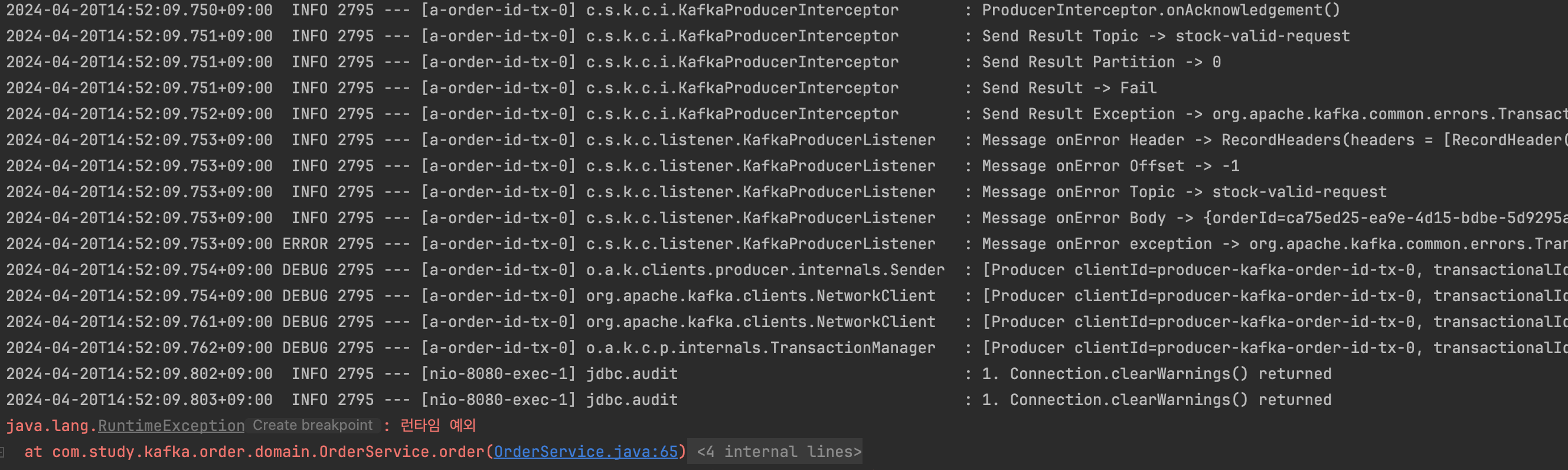
Task: Click the 'Send Result -> Fail' log message
Action: [1069, 89]
